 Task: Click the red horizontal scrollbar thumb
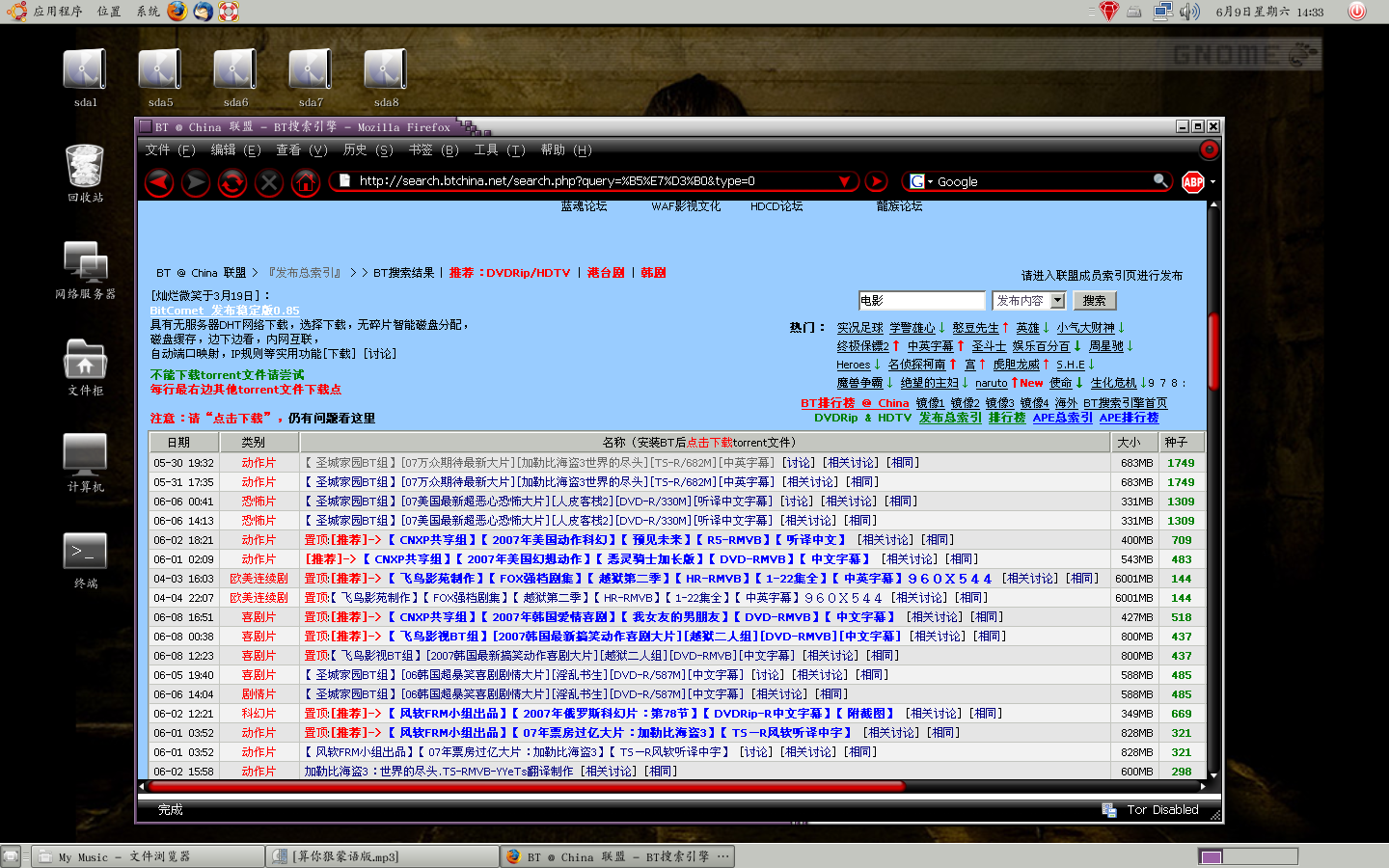click(527, 786)
